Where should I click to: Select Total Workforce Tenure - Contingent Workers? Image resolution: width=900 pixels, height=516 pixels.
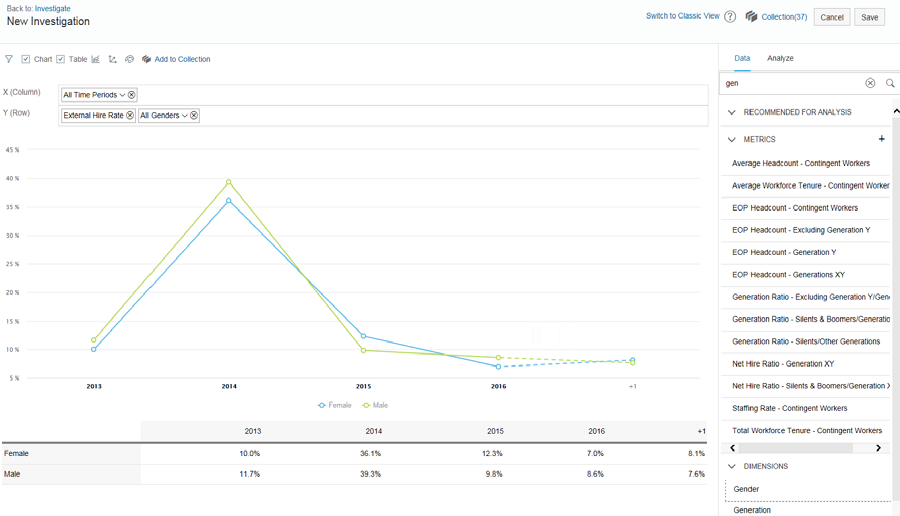pos(805,430)
